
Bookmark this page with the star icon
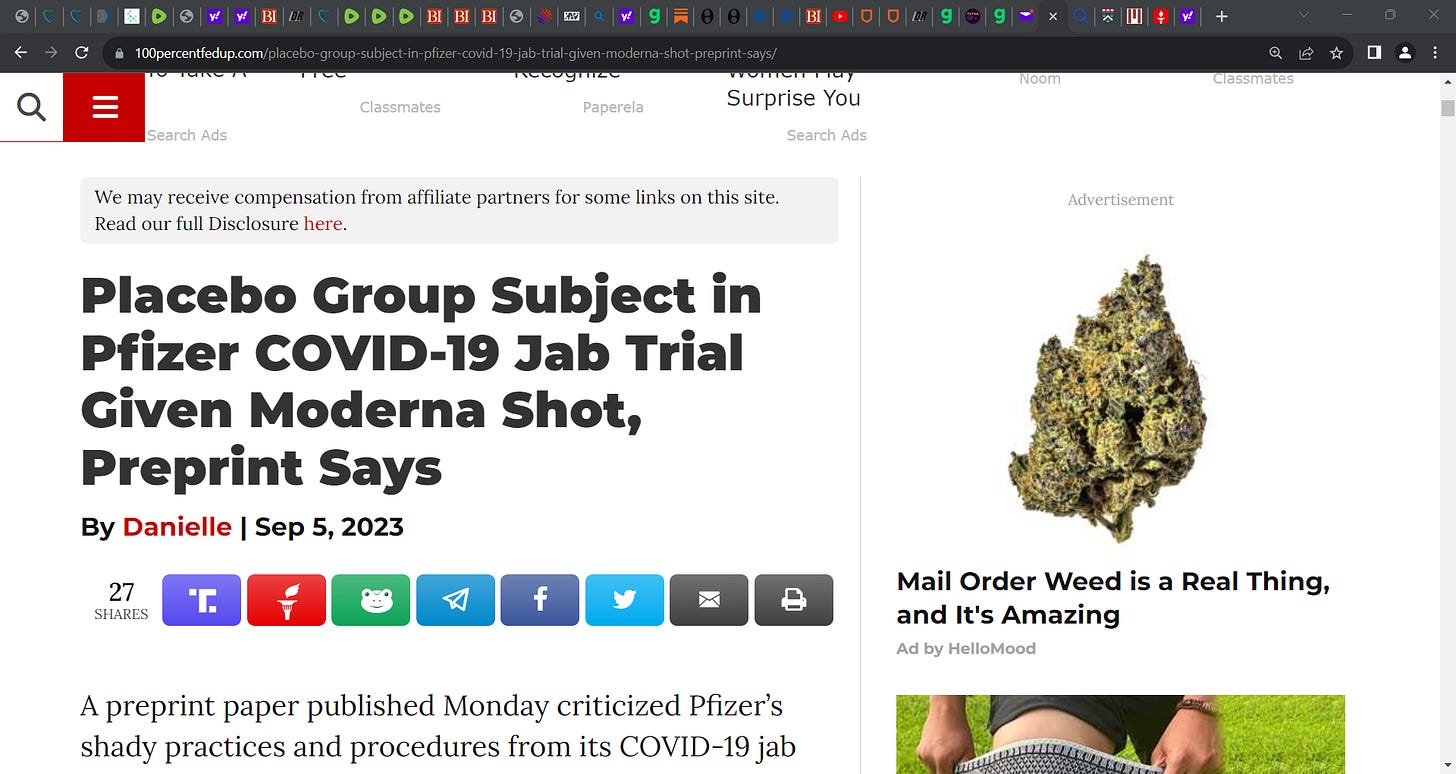point(1336,53)
